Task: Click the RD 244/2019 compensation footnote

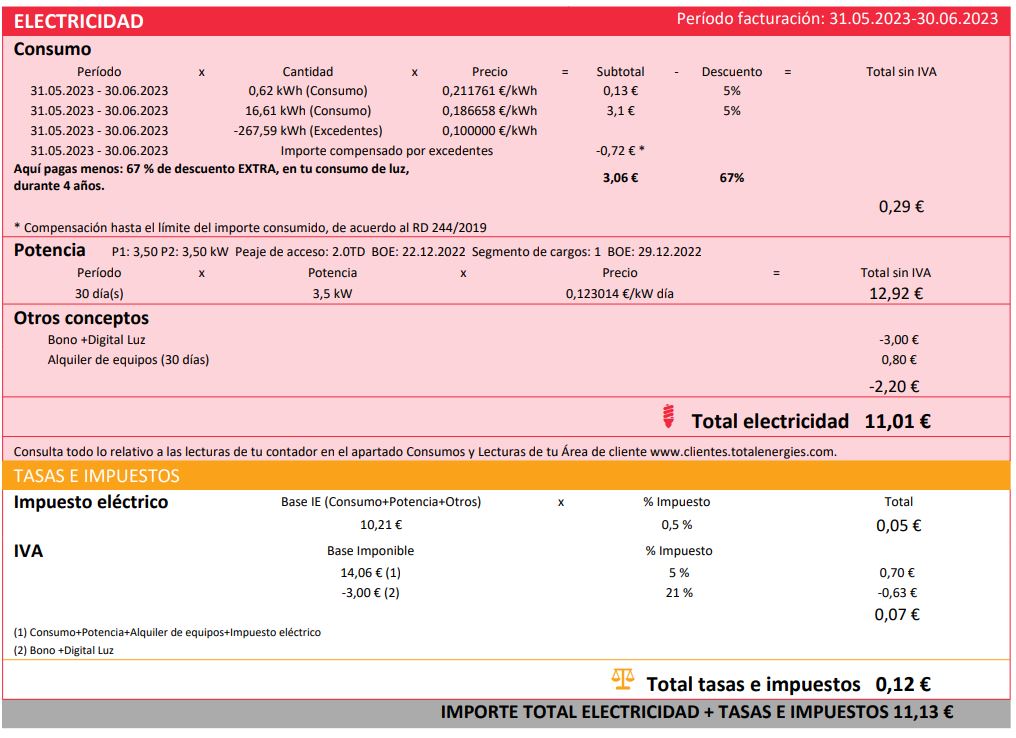Action: point(250,227)
